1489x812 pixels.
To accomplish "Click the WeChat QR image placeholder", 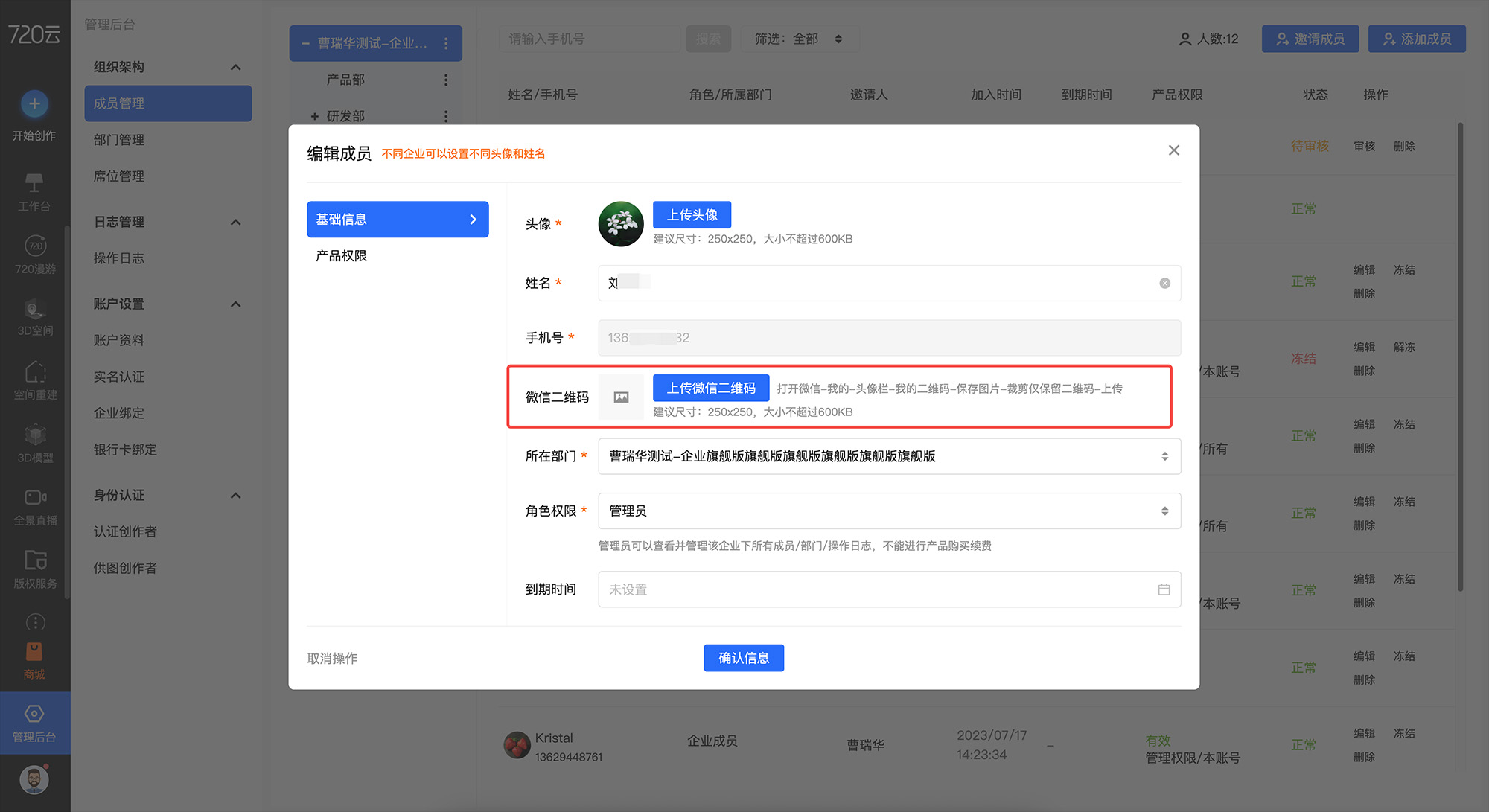I will coord(621,397).
